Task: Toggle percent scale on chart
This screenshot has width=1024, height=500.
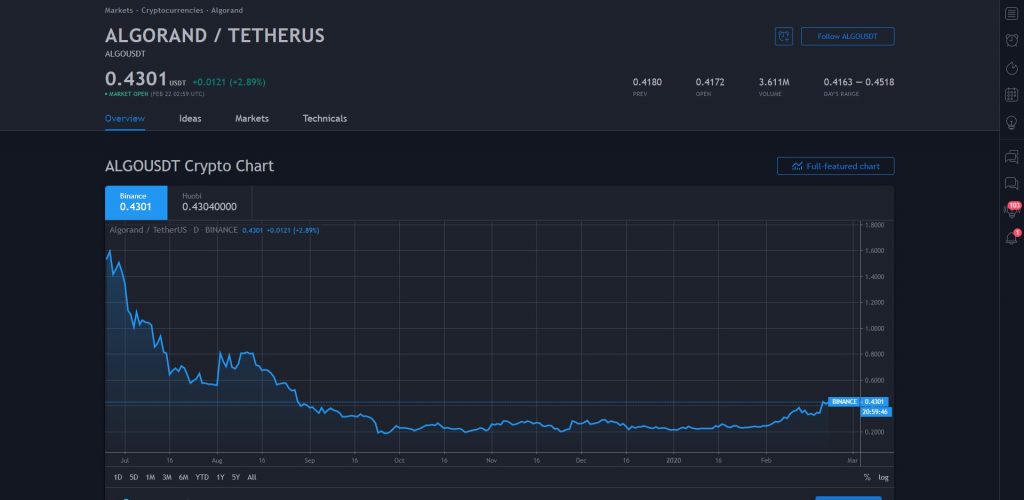Action: (x=866, y=477)
